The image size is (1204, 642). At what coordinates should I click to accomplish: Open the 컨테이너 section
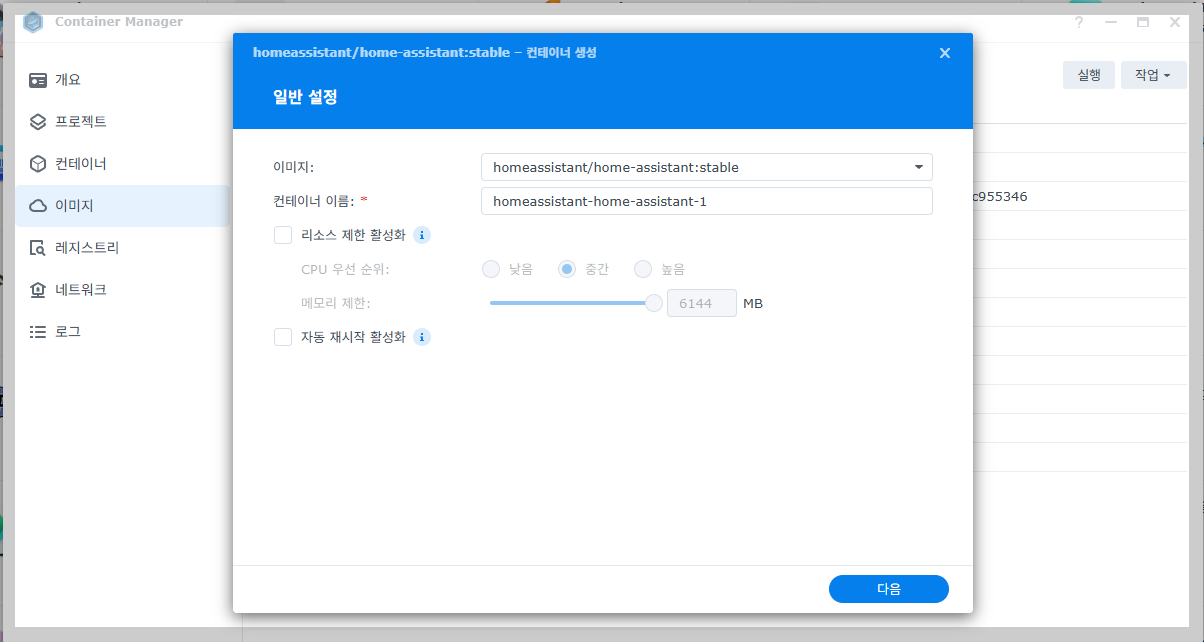pos(122,164)
